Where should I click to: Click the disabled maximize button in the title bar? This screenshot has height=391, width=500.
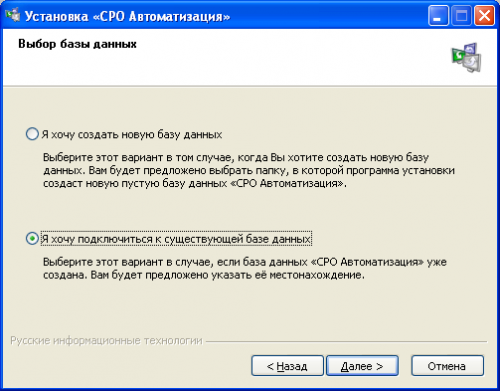pyautogui.click(x=461, y=16)
